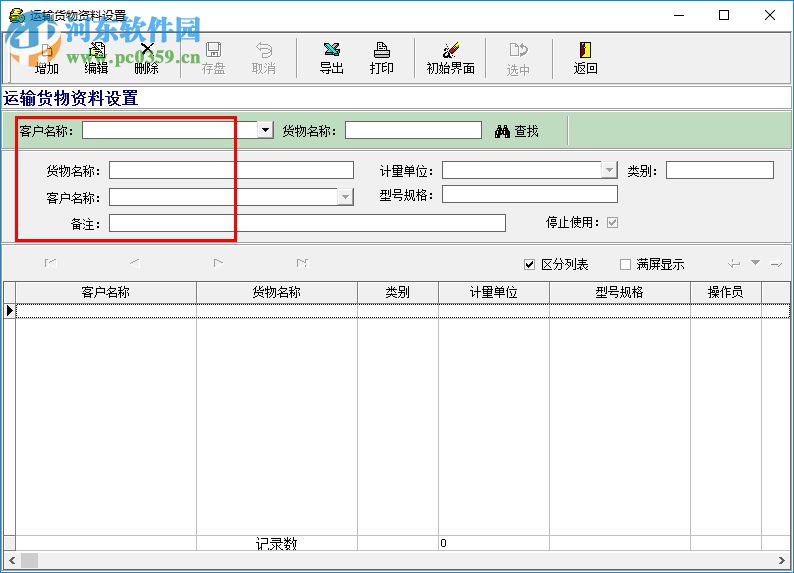Maximize the 运输货物资料设置 window
Viewport: 794px width, 573px height.
724,15
